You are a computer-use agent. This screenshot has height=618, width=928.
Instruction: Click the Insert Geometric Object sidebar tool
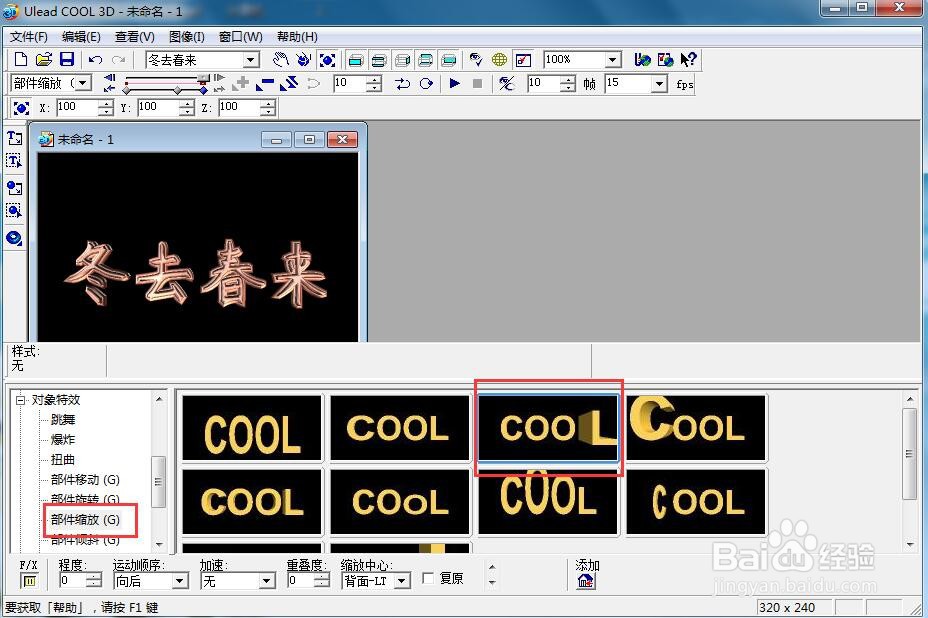pyautogui.click(x=14, y=238)
